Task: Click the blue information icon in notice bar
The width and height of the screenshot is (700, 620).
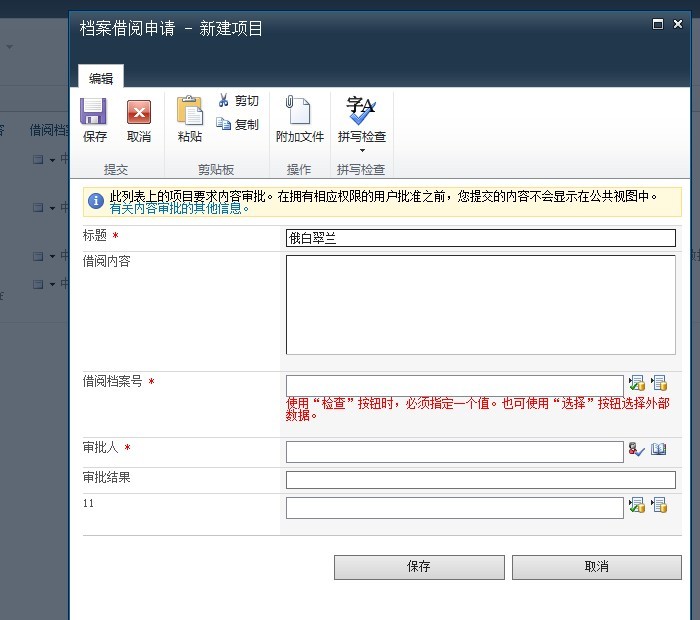Action: 96,201
